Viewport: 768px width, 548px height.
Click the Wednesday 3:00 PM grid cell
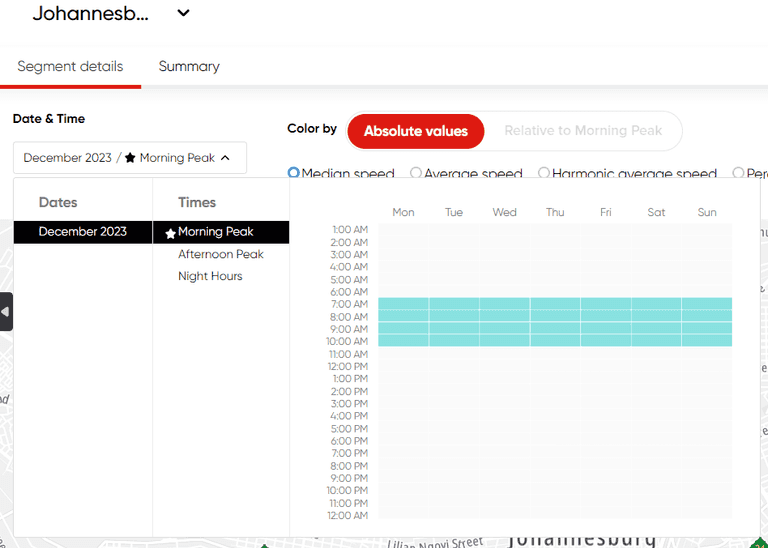click(504, 403)
